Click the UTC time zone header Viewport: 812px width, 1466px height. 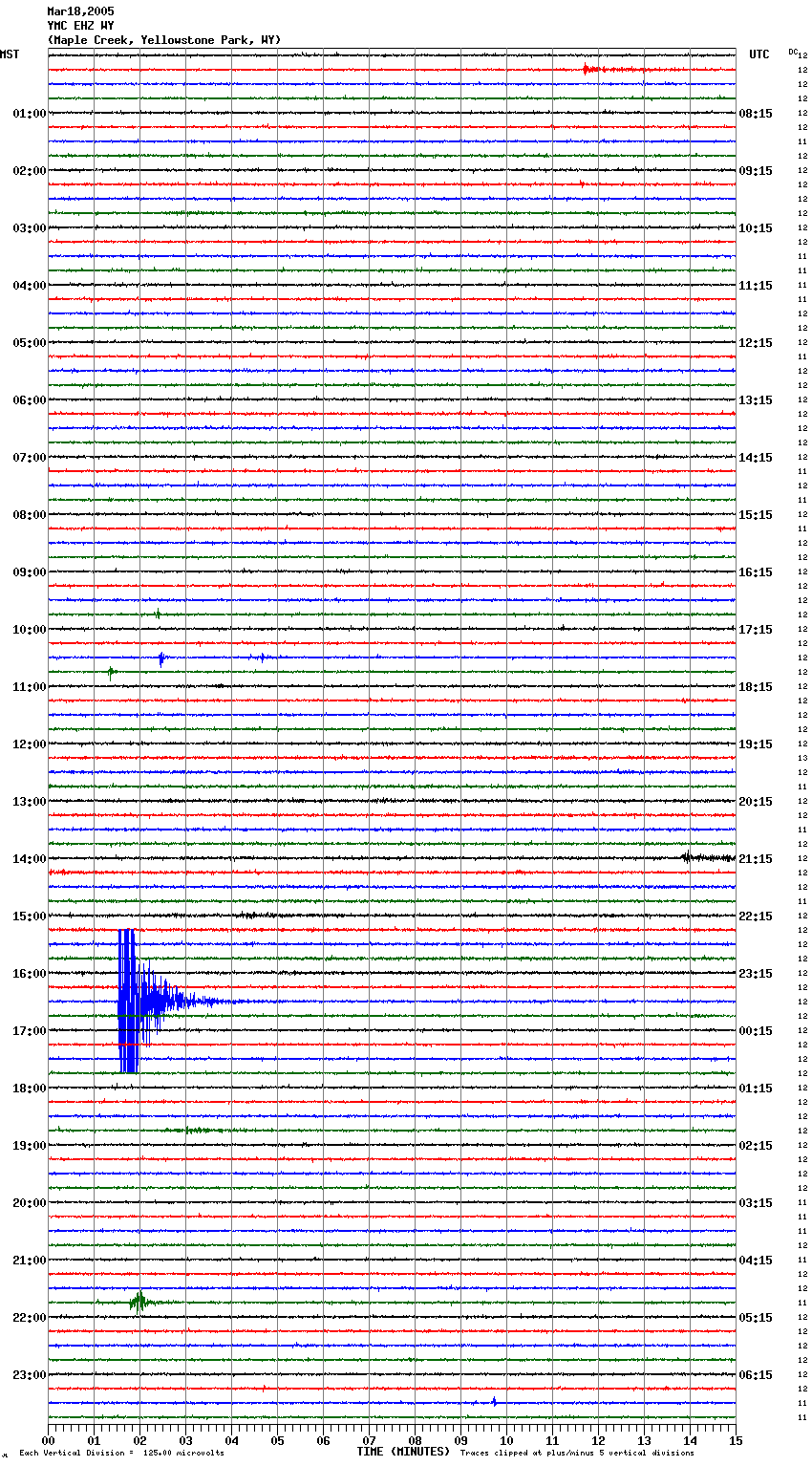[759, 54]
